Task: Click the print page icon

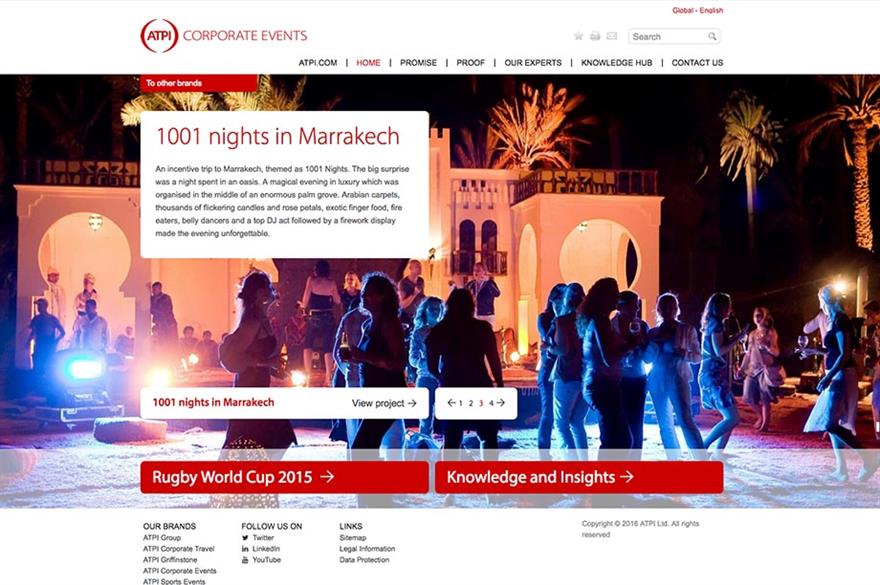Action: [x=595, y=36]
